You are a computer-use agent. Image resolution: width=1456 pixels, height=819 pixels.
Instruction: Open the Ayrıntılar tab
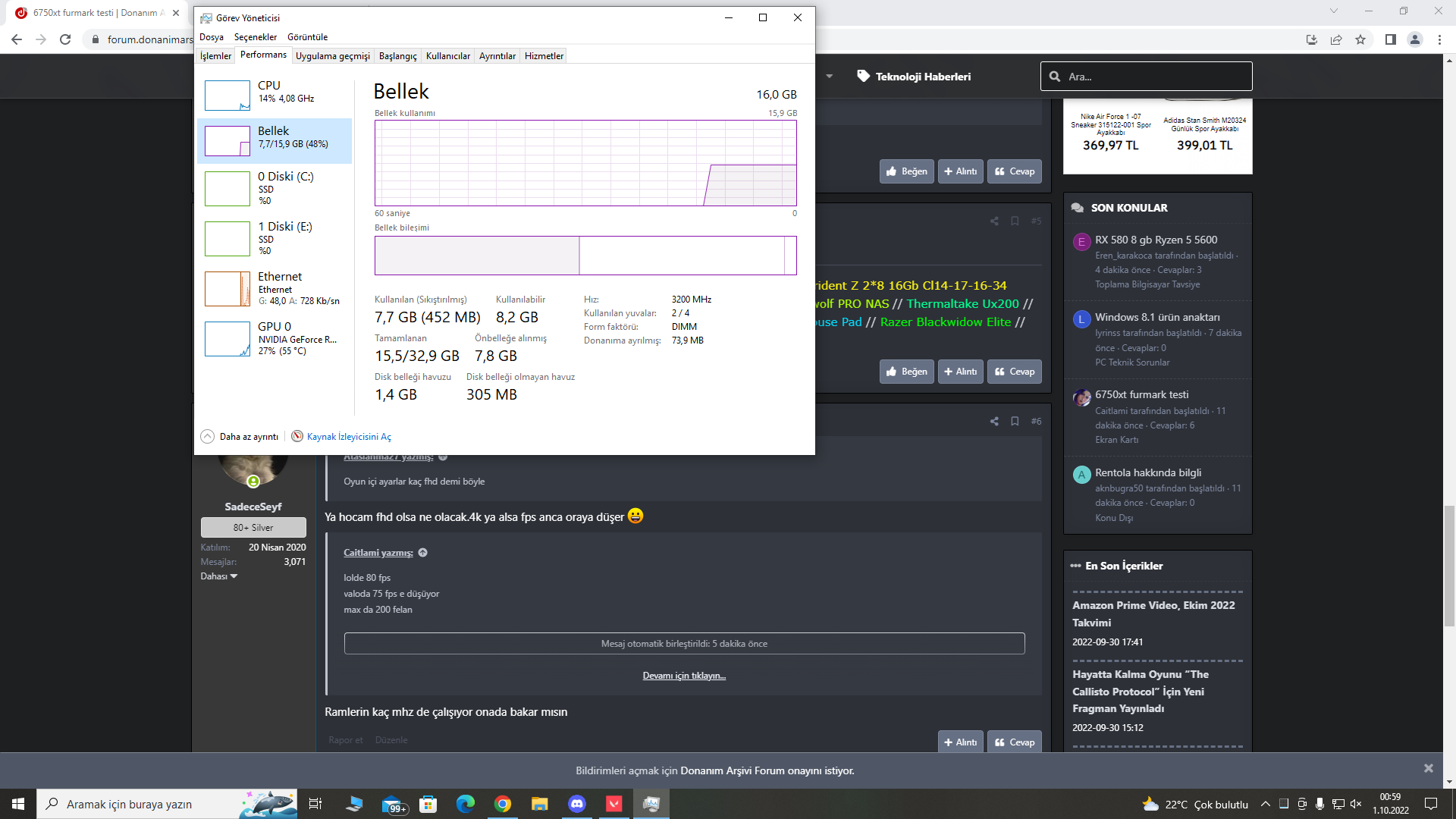point(497,56)
